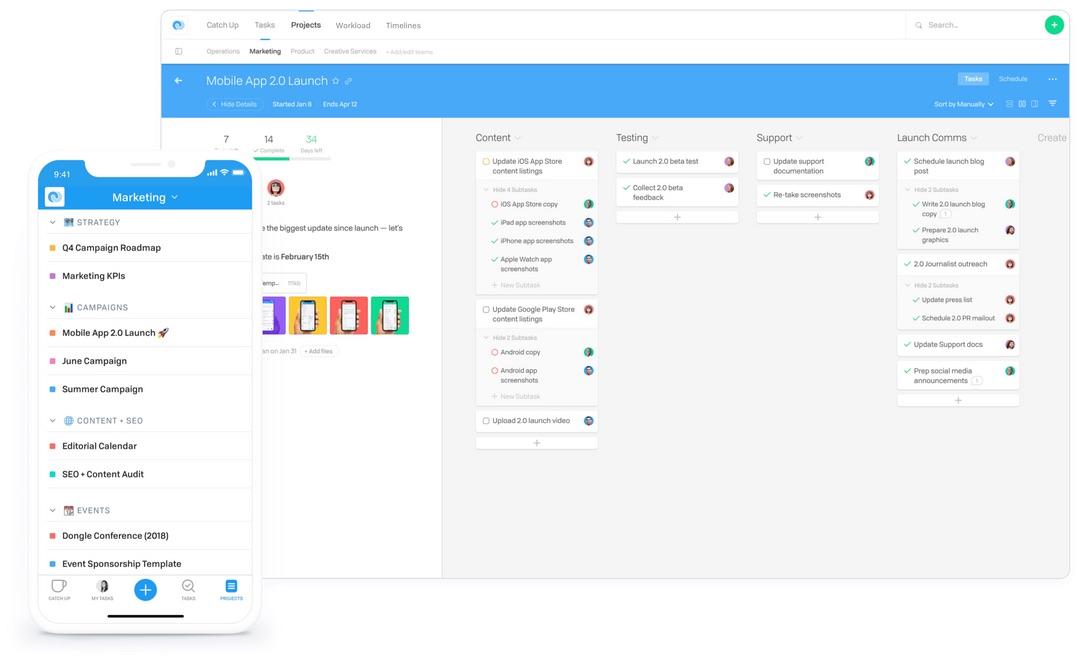1084x659 pixels.
Task: Uncheck the Re-take screenshots task
Action: point(767,195)
